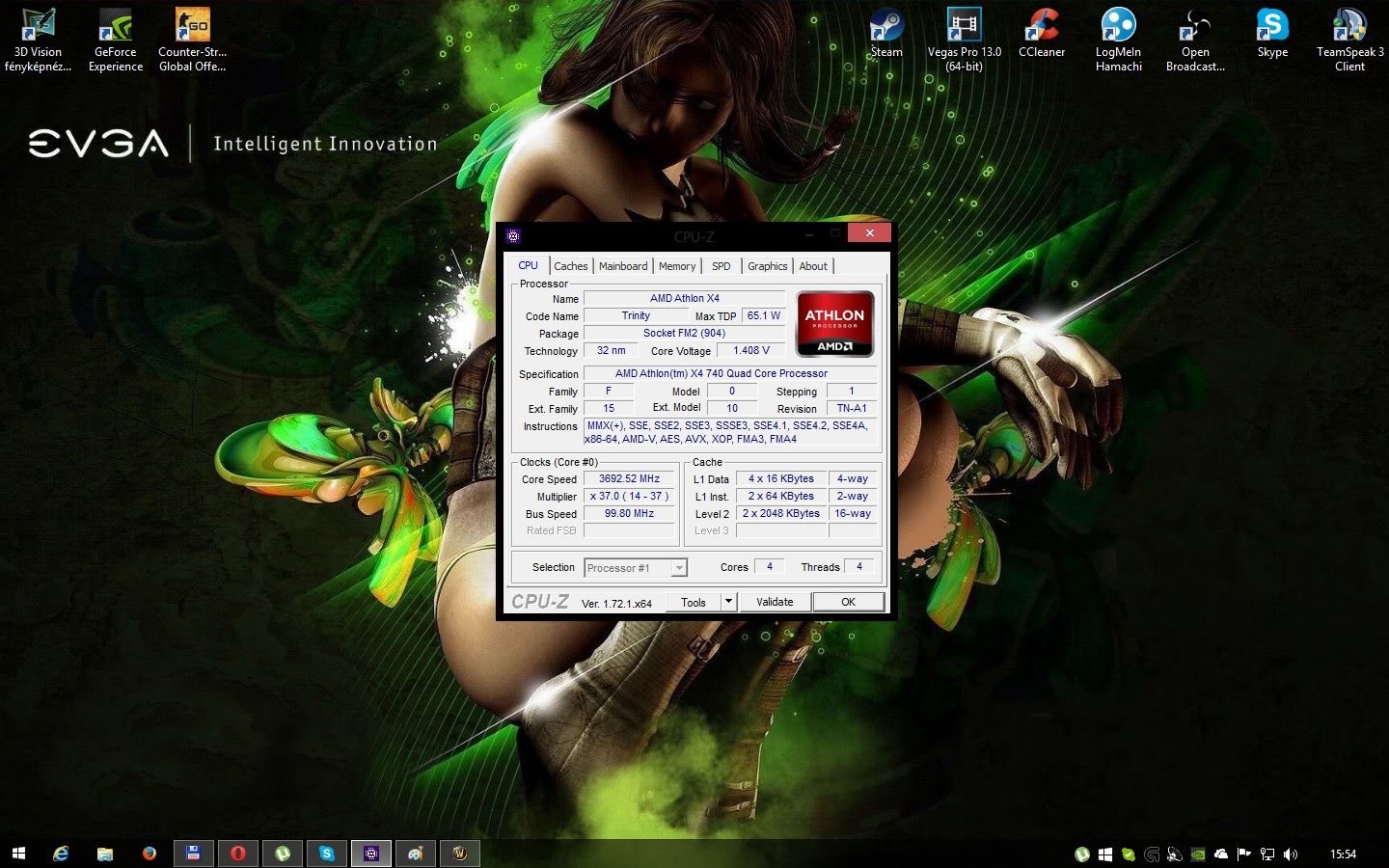Open the volume speaker tray icon
This screenshot has width=1389, height=868.
click(x=1291, y=854)
